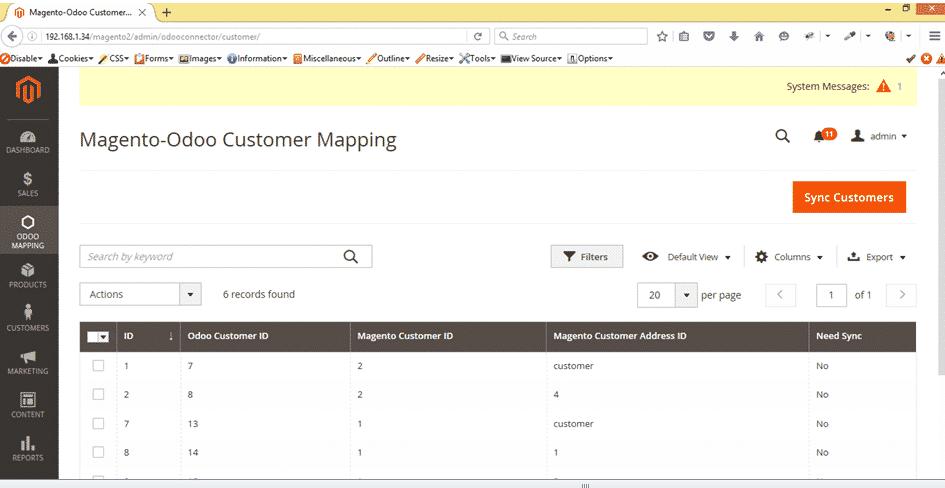Open the Products sidebar section

(x=28, y=276)
